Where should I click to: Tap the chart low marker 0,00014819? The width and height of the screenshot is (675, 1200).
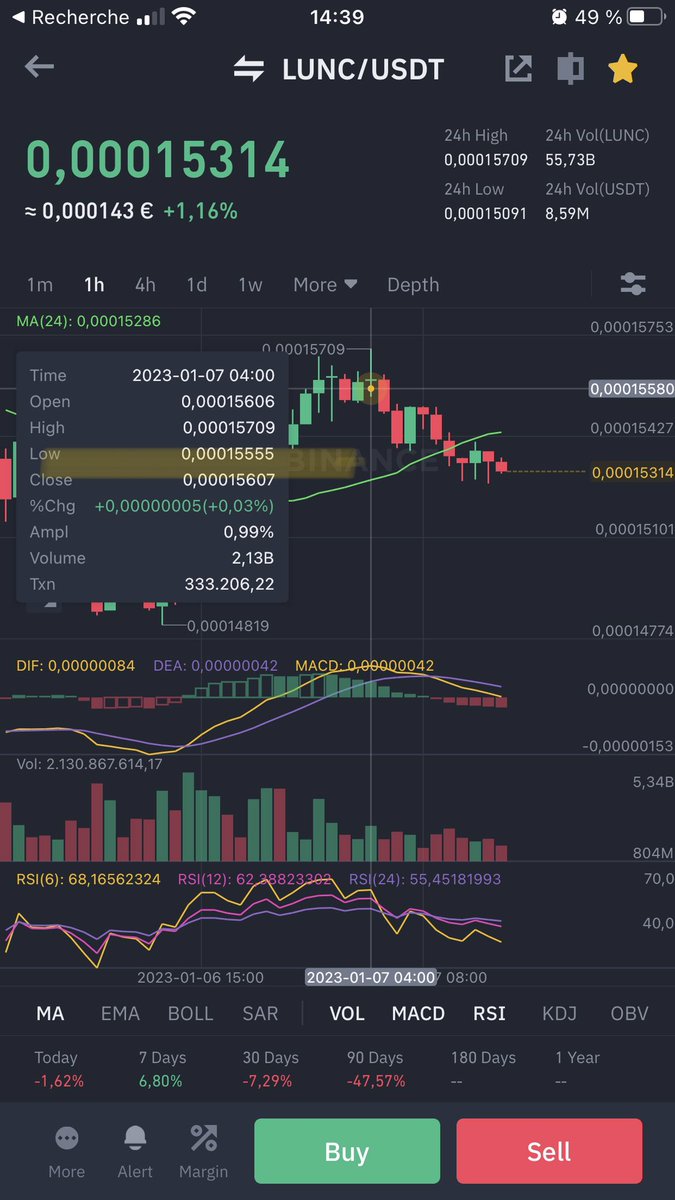[x=227, y=626]
